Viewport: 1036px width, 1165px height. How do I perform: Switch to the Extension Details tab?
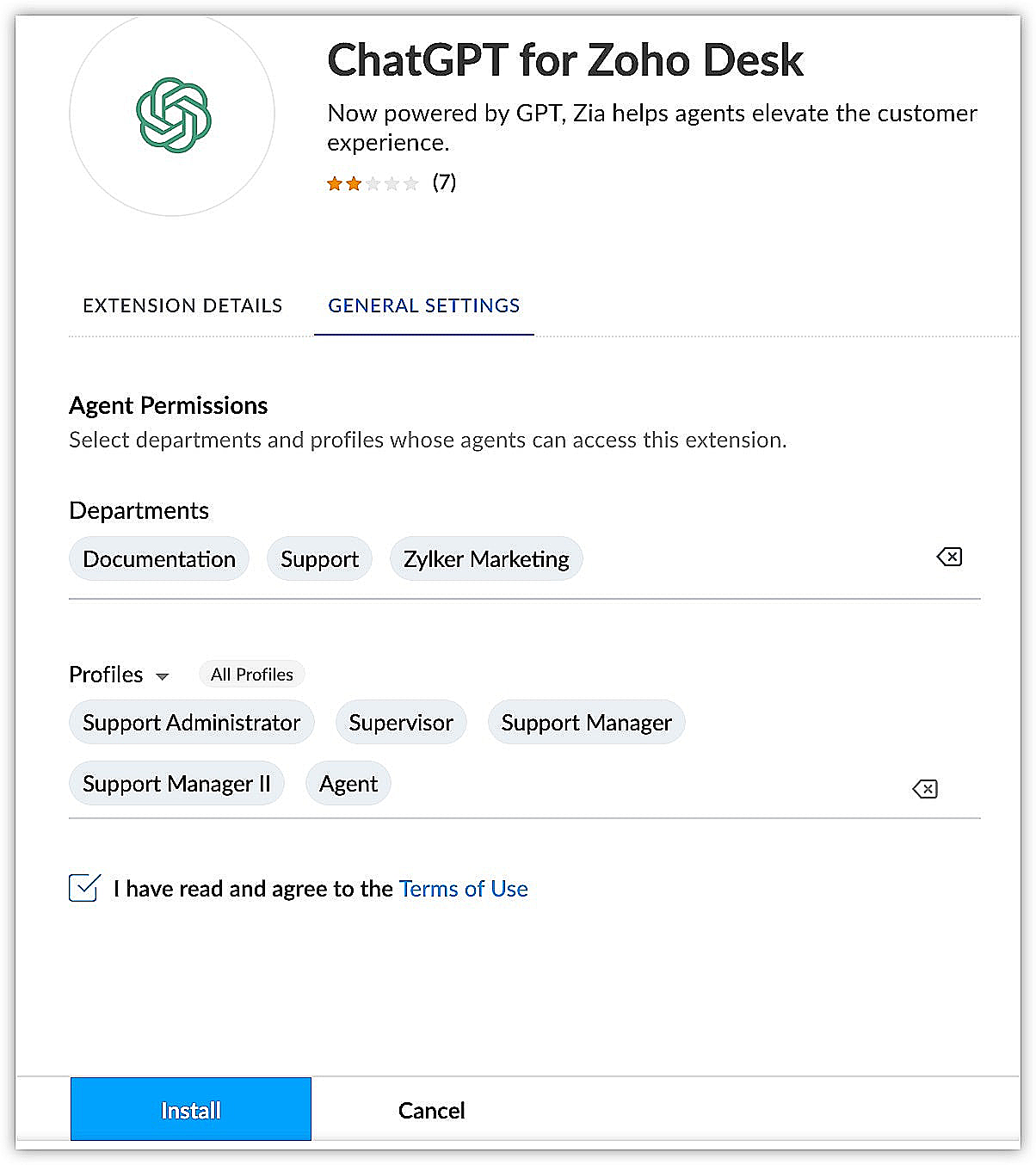click(x=182, y=305)
